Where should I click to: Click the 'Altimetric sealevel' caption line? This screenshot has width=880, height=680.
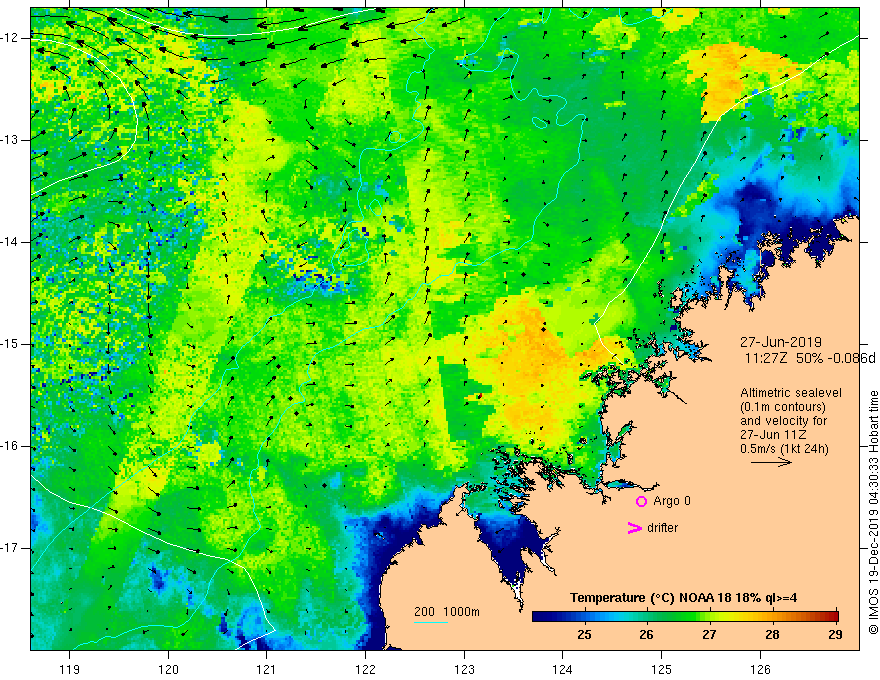click(791, 393)
